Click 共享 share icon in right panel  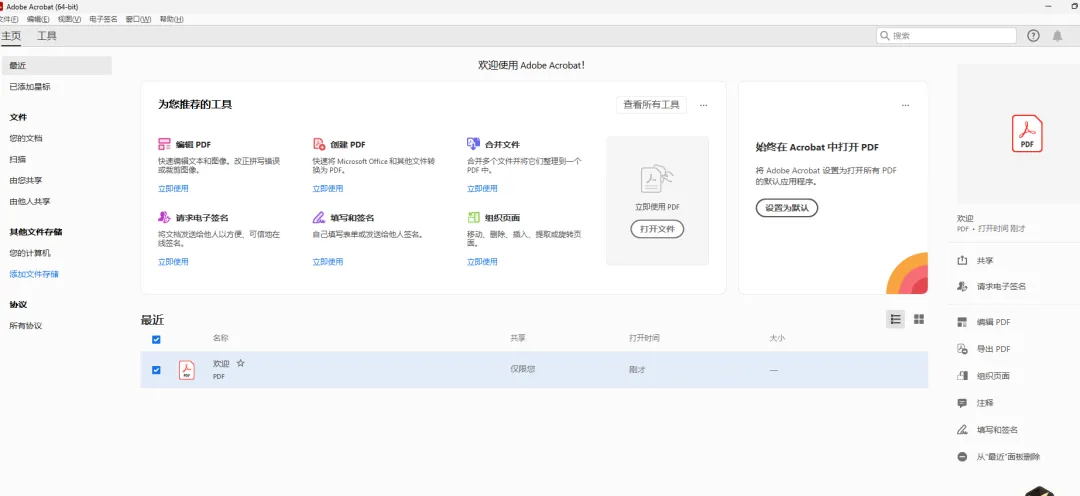962,260
